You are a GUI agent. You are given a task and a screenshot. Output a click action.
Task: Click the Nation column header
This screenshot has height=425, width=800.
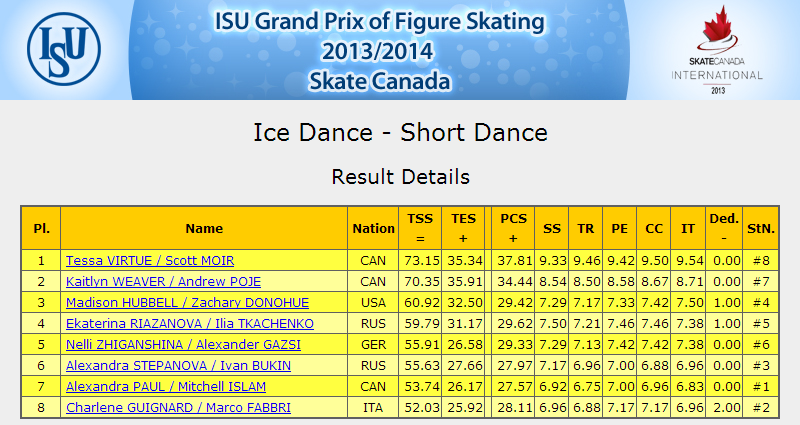373,228
